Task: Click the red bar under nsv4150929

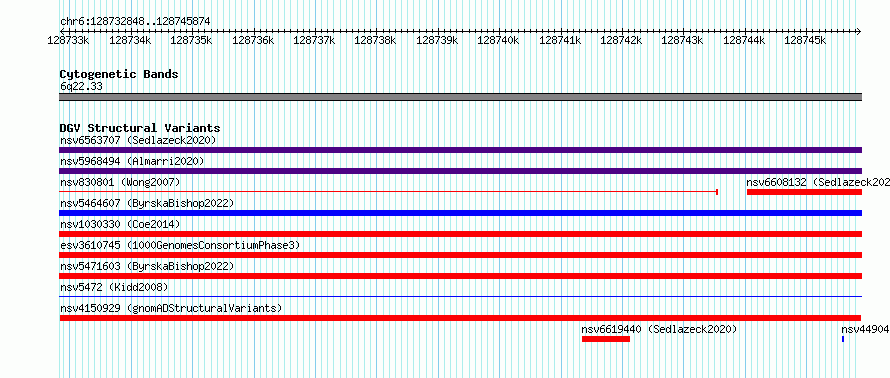Action: pos(460,318)
